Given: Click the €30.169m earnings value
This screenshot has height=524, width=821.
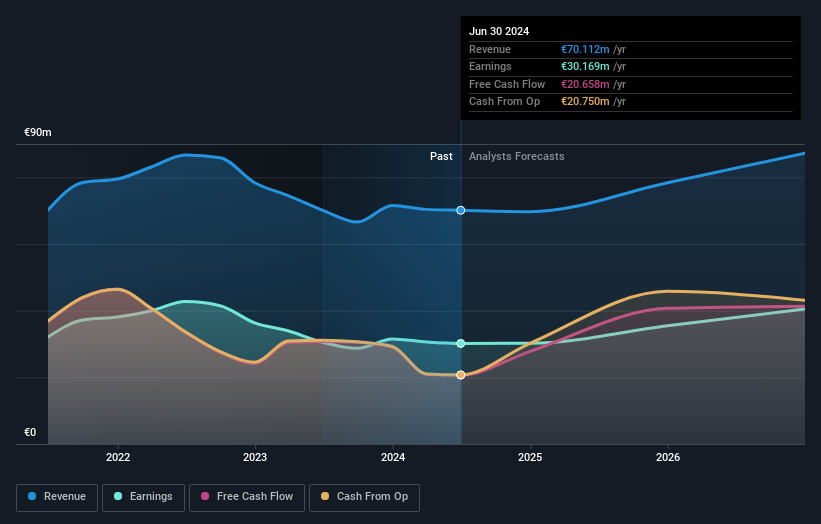Looking at the screenshot, I should 585,66.
